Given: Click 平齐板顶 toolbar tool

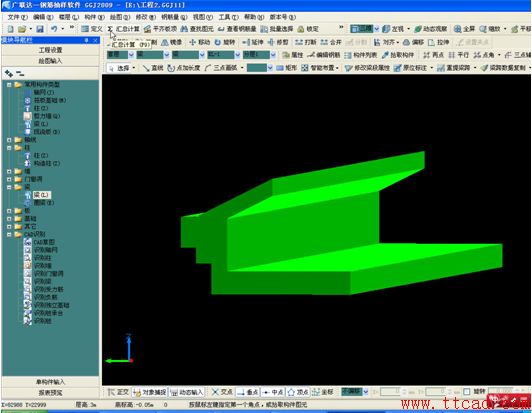Looking at the screenshot, I should click(160, 29).
